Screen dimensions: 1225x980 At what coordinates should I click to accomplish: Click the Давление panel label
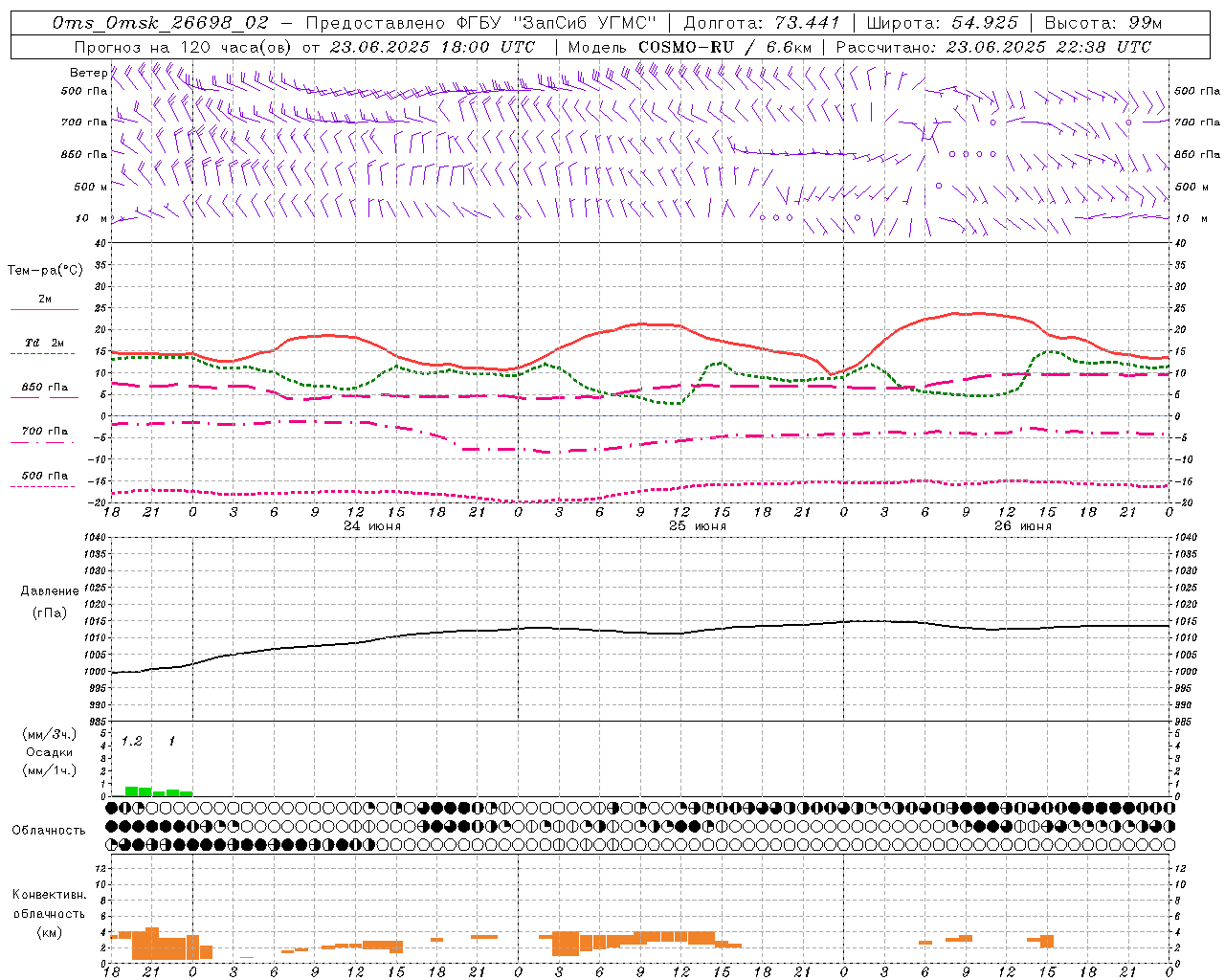[50, 591]
